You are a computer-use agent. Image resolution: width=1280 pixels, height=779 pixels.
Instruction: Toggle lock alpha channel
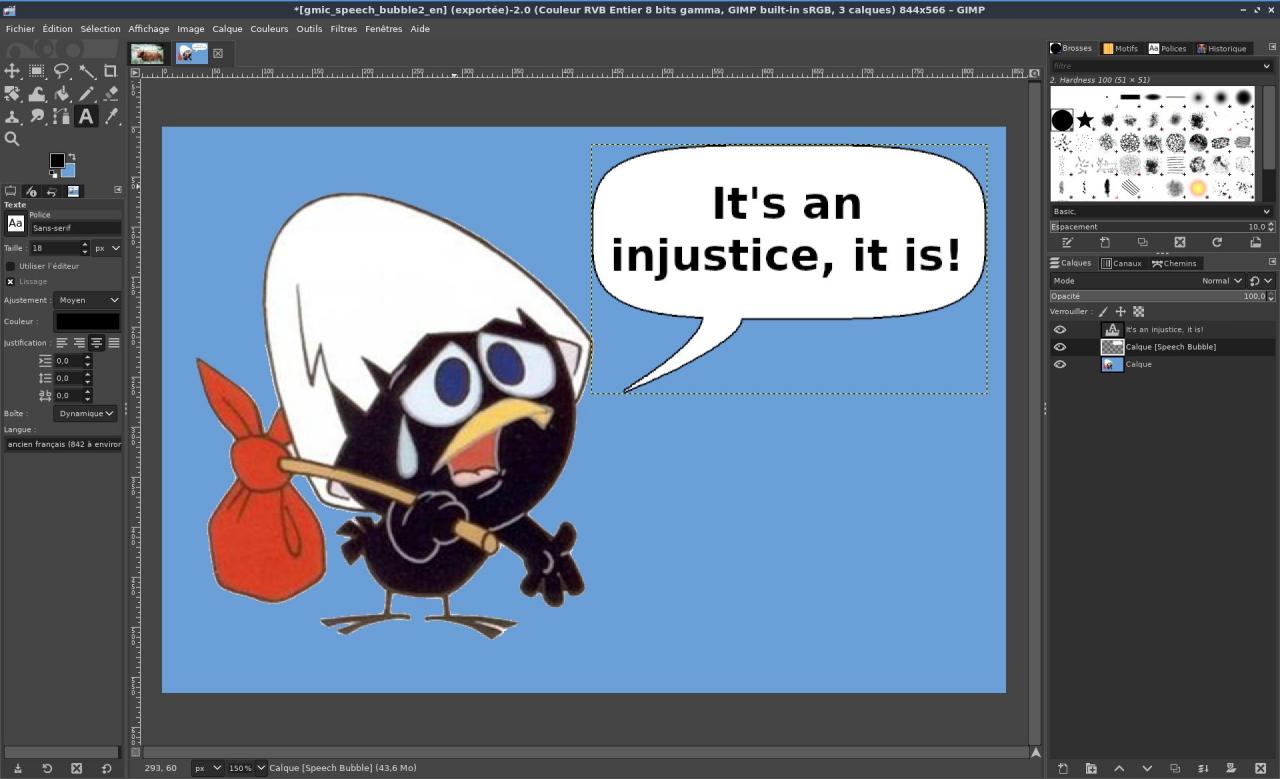click(x=1138, y=311)
